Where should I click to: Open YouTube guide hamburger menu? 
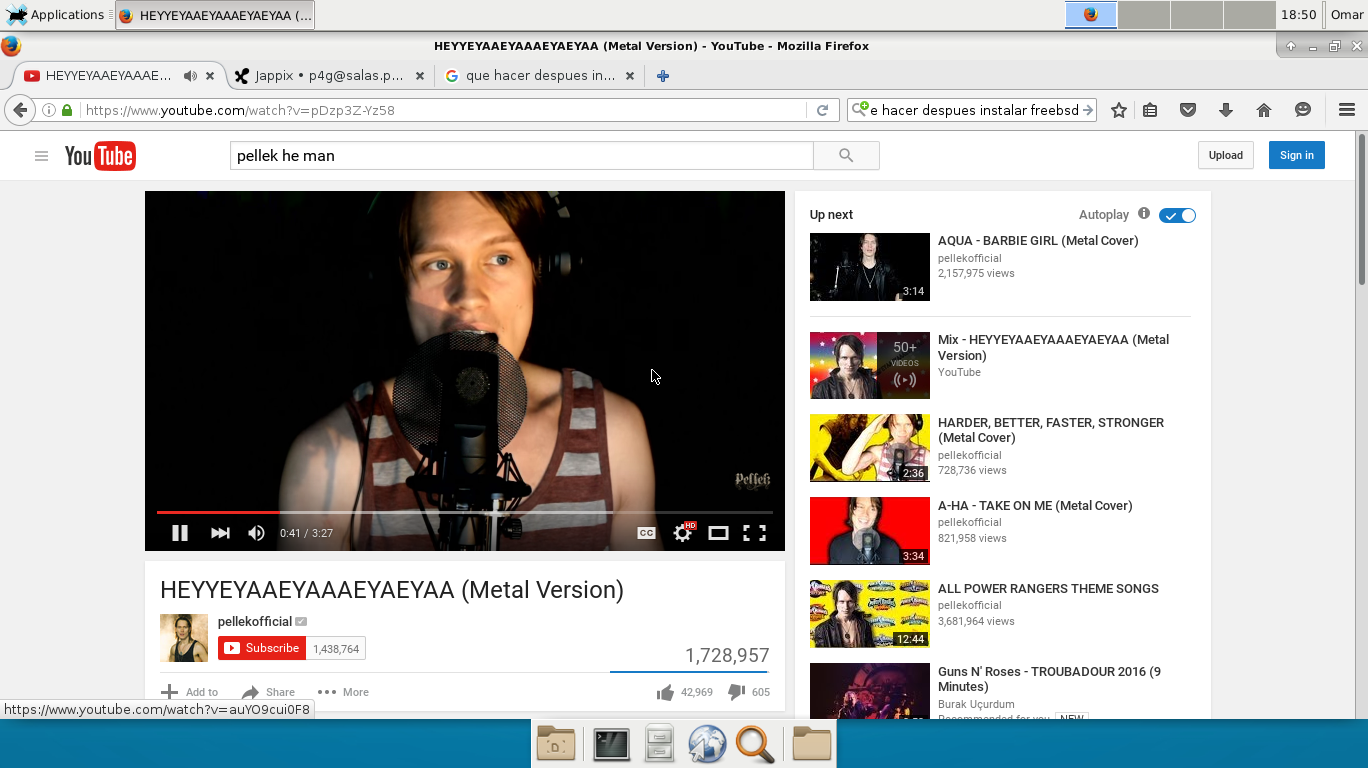coord(41,156)
